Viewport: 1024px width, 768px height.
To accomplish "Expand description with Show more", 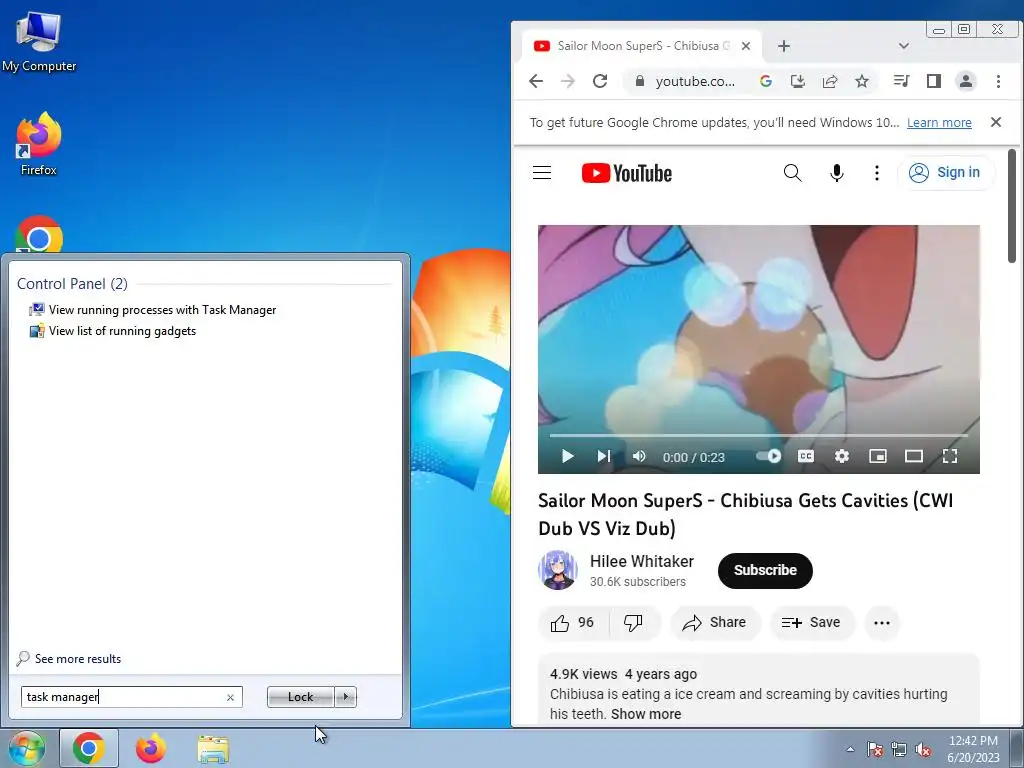I will point(646,714).
